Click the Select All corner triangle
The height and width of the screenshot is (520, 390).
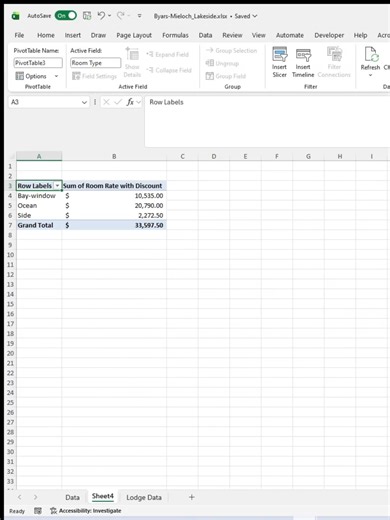pos(11,156)
